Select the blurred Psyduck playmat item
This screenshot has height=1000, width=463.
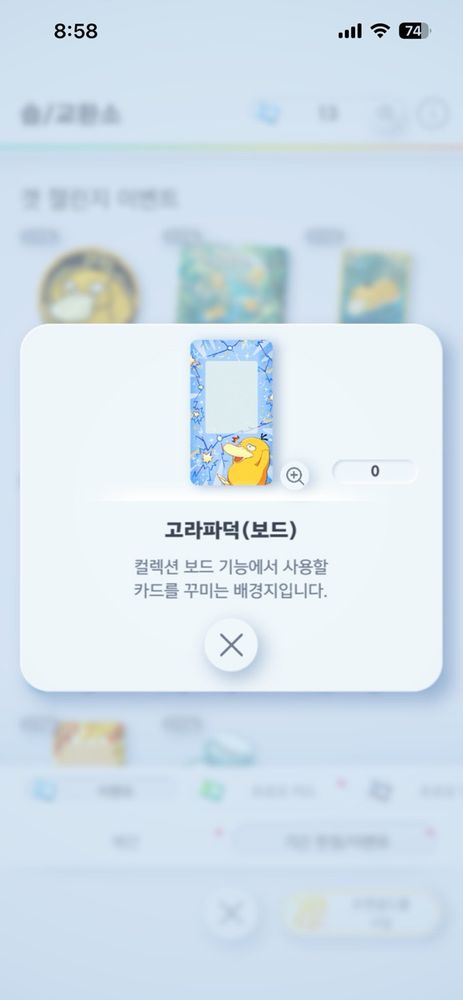232,284
